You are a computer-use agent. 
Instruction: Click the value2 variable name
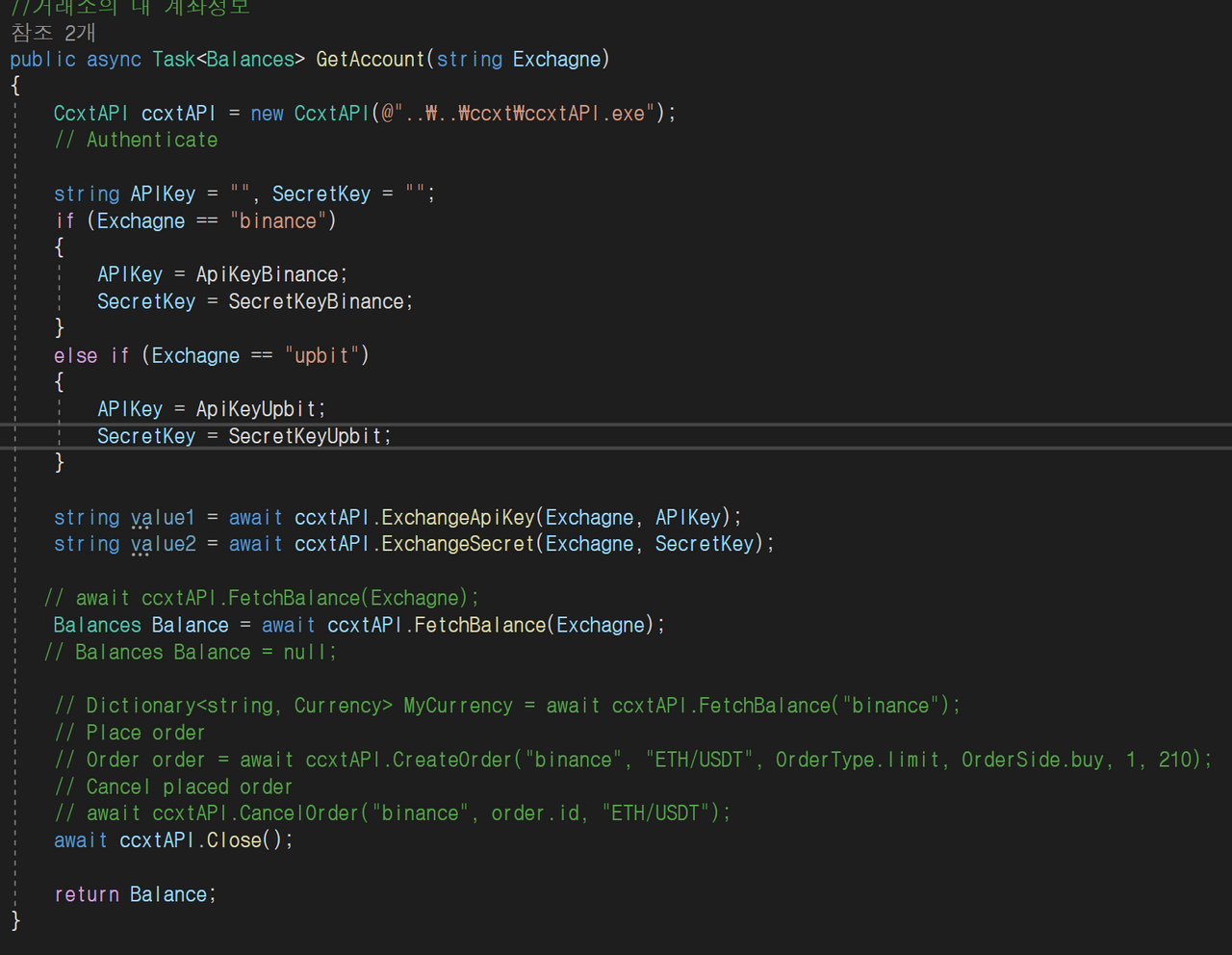pyautogui.click(x=163, y=545)
